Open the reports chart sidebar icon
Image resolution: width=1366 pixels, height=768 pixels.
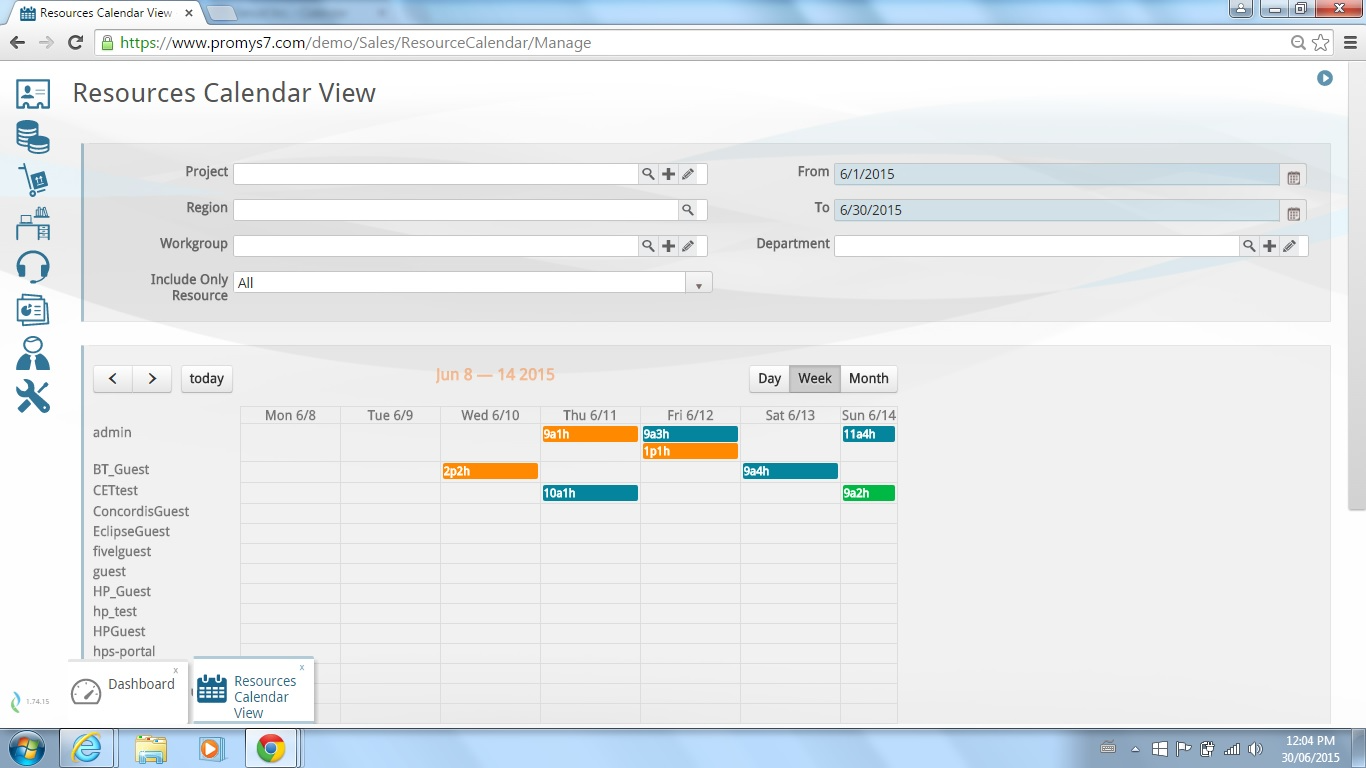pos(33,310)
